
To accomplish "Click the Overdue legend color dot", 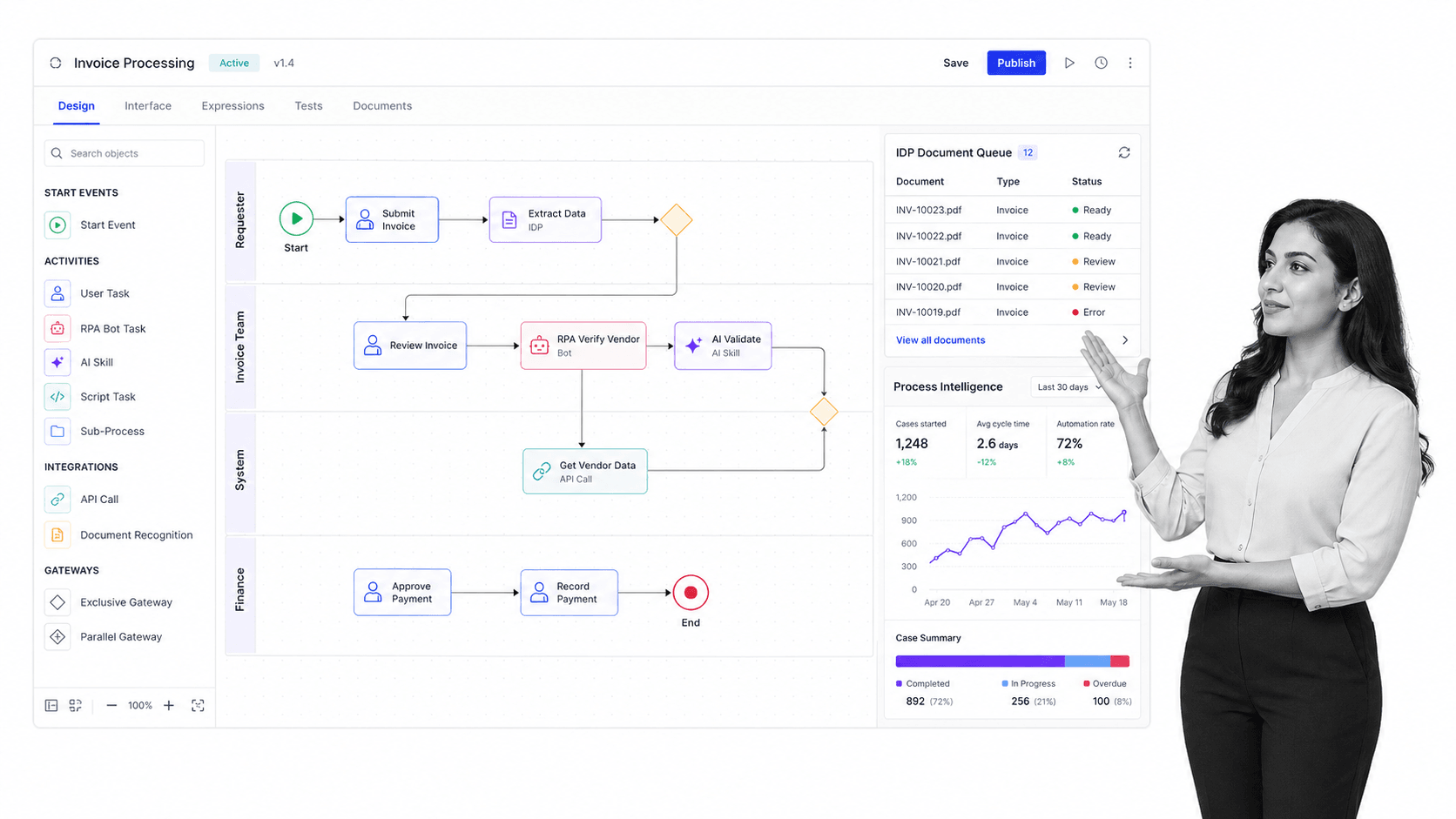I will [1087, 683].
